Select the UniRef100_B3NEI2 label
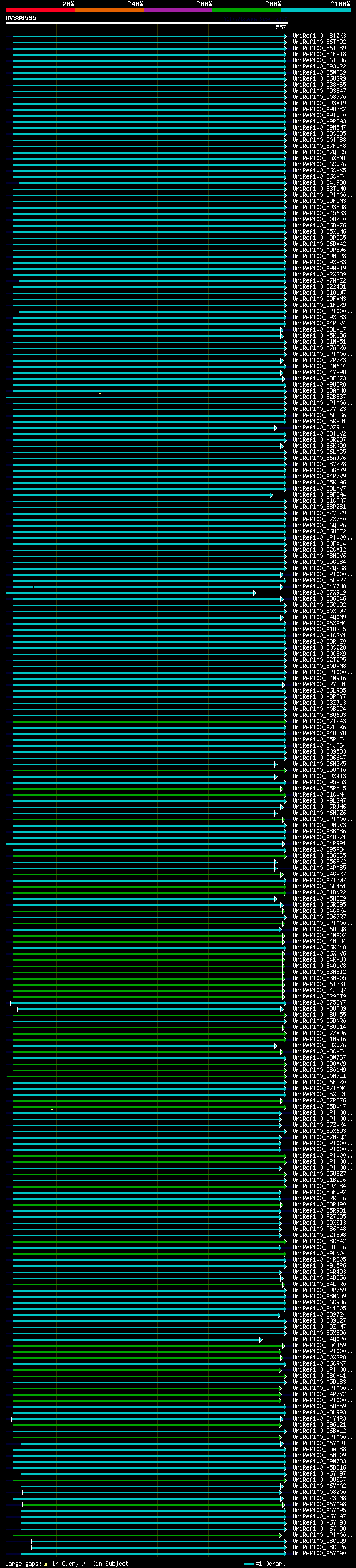This screenshot has width=356, height=1568. pos(319,972)
